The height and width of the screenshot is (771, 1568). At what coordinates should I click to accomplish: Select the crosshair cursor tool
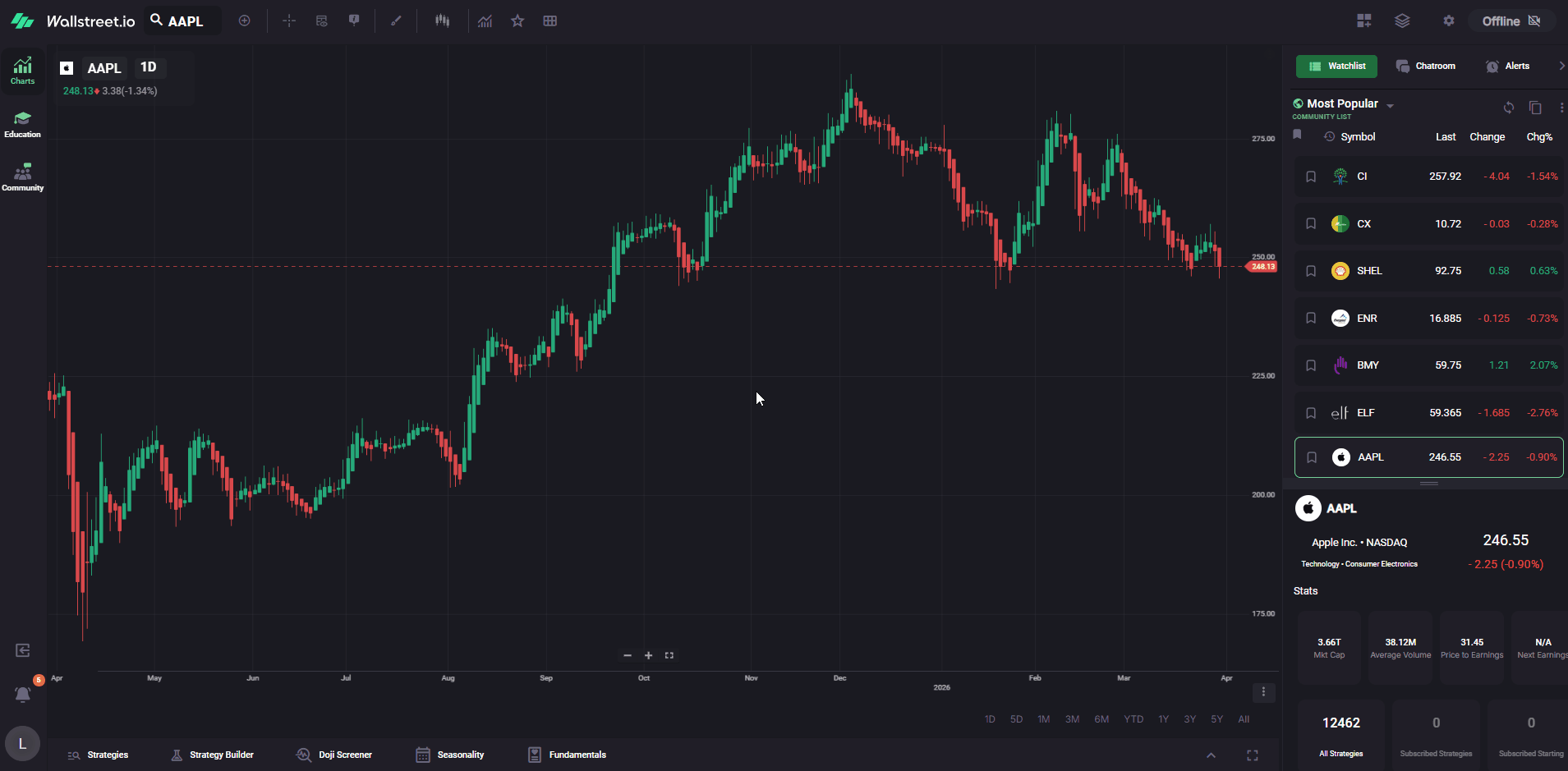tap(289, 21)
